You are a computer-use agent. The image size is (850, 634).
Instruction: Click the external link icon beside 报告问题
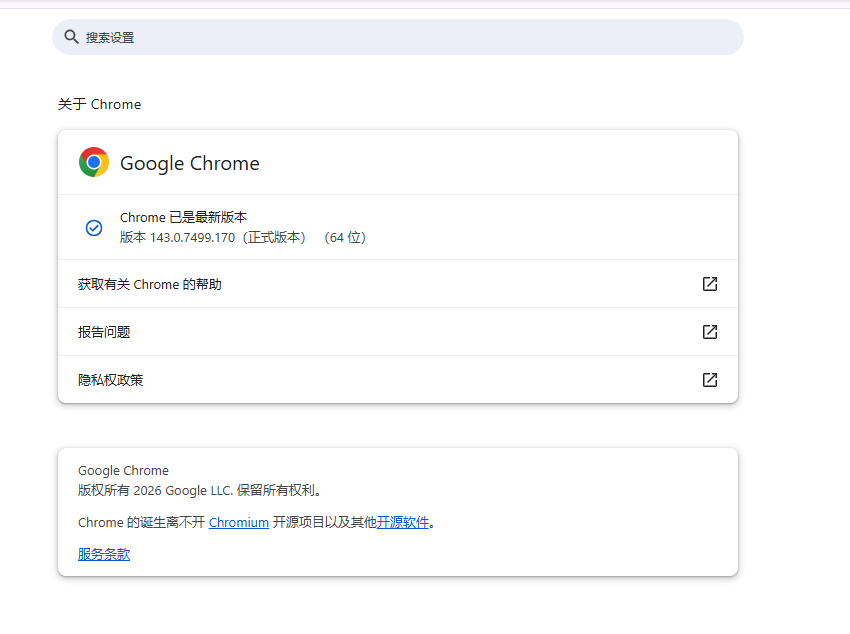coord(710,332)
